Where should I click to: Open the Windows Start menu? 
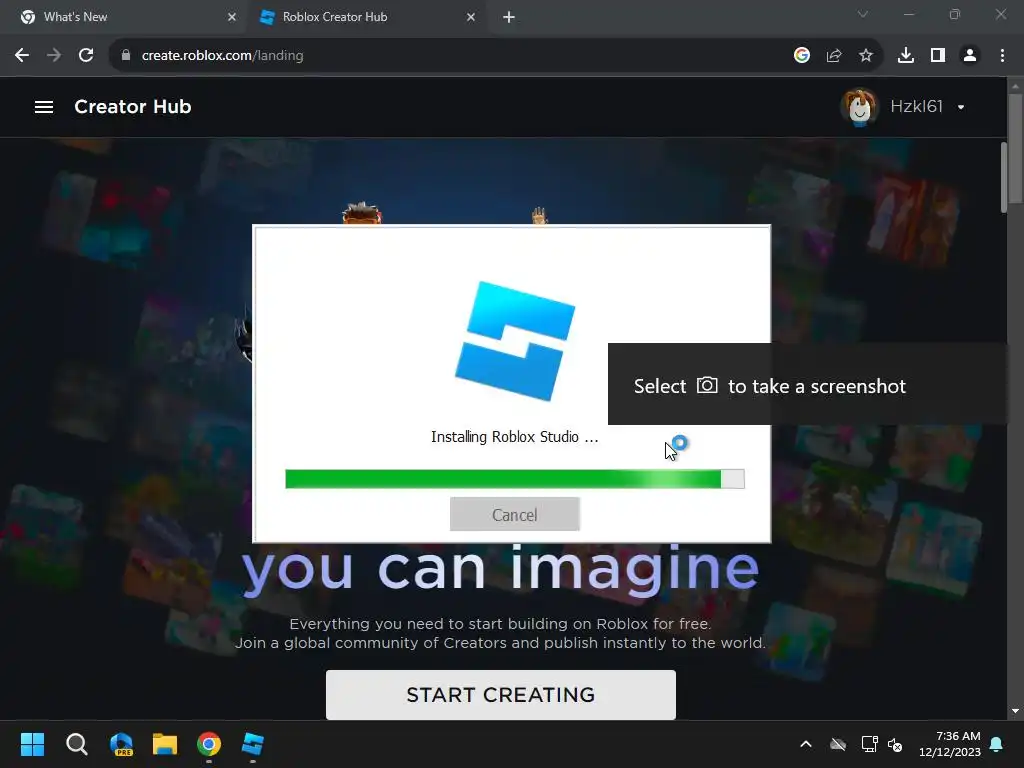click(32, 744)
